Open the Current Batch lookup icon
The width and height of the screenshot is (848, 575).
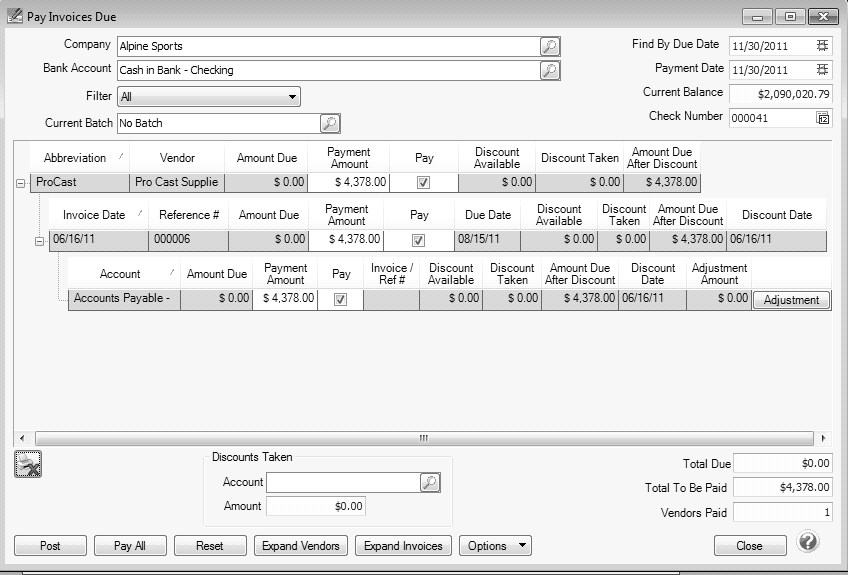coord(330,123)
